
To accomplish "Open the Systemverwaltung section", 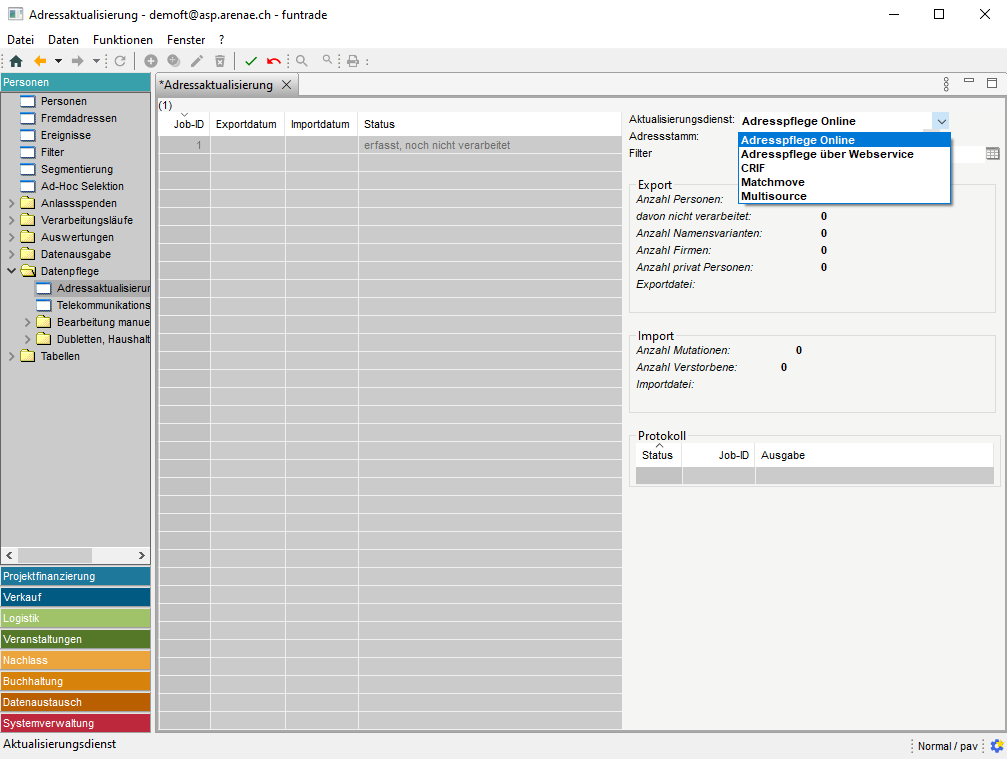I will tap(75, 723).
